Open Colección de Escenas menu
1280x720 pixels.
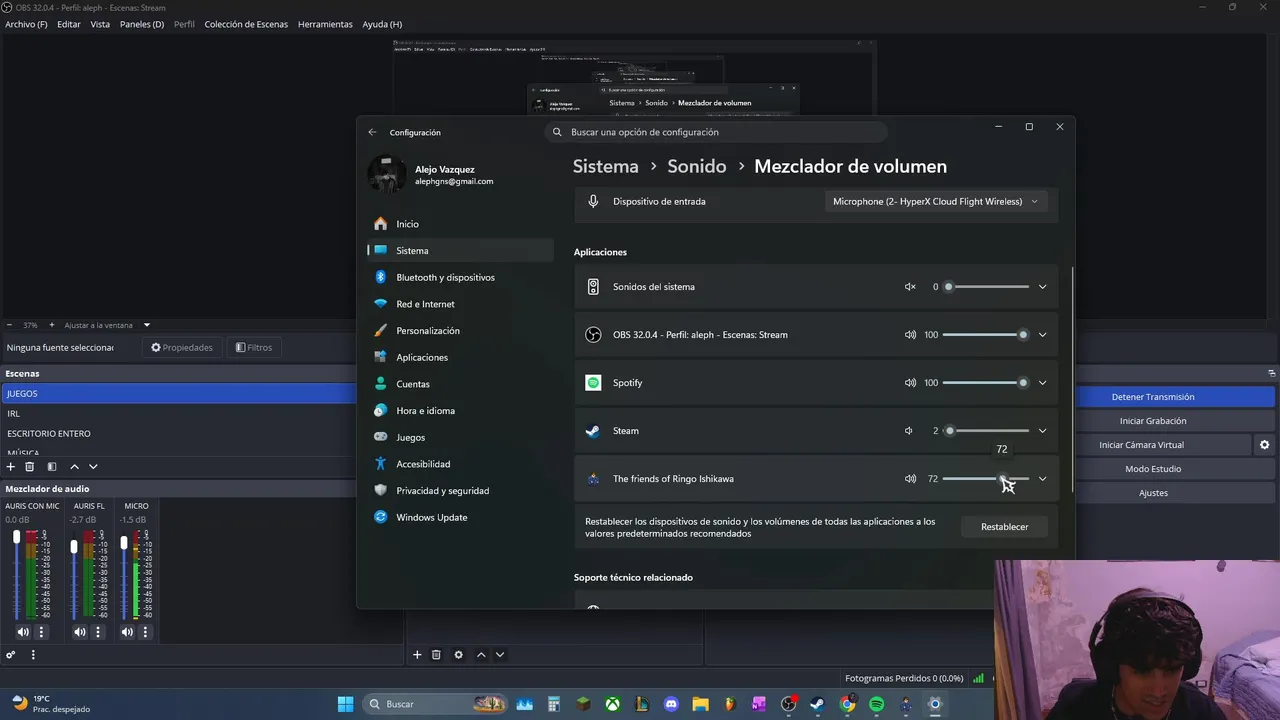point(246,24)
